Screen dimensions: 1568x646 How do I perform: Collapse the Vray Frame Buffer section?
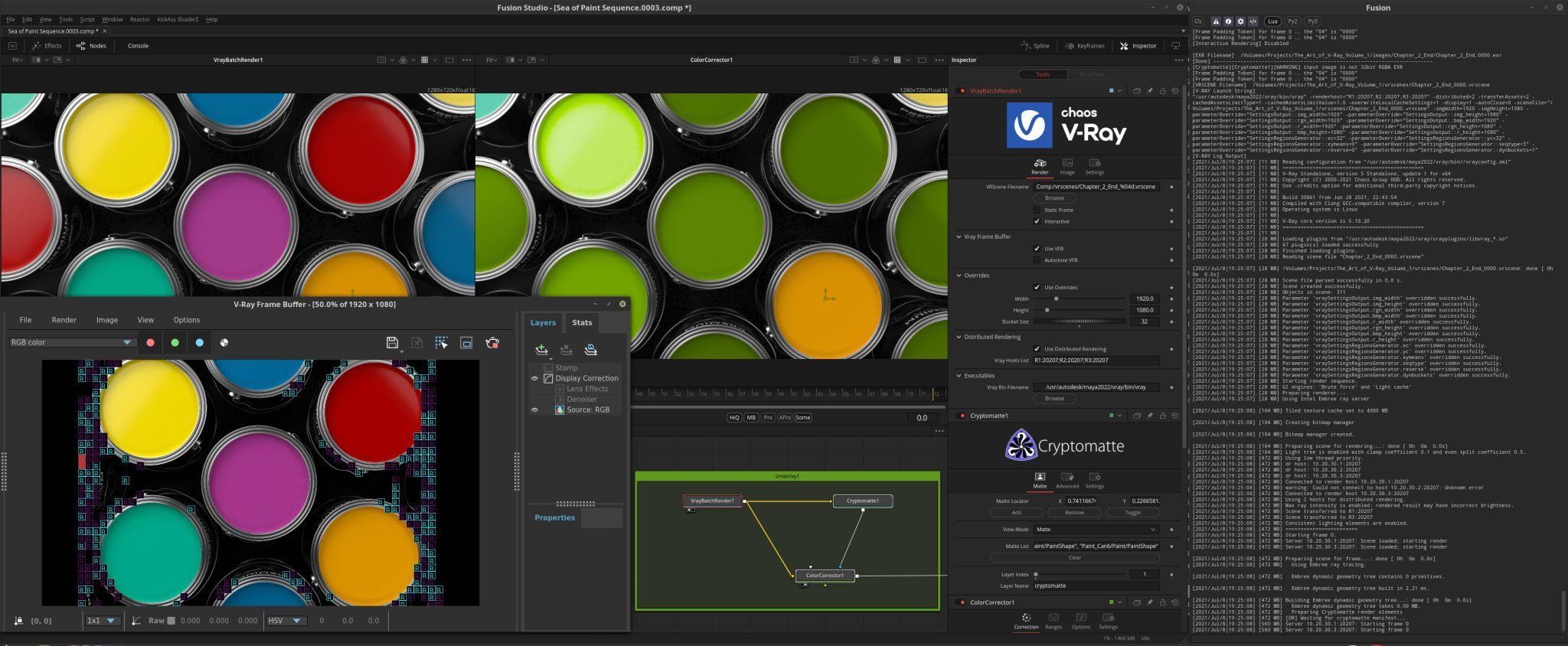tap(959, 237)
